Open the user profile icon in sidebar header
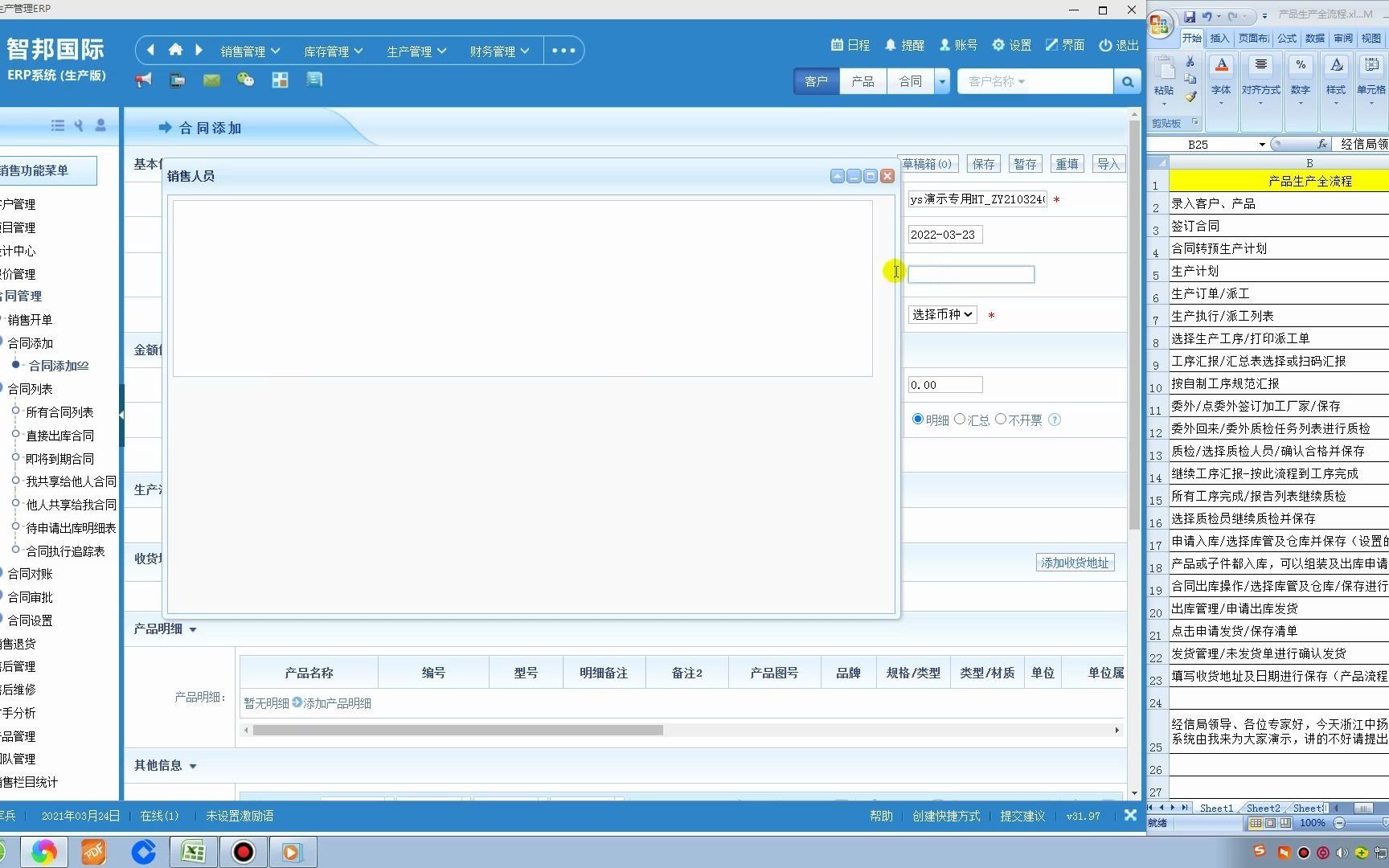 point(100,125)
